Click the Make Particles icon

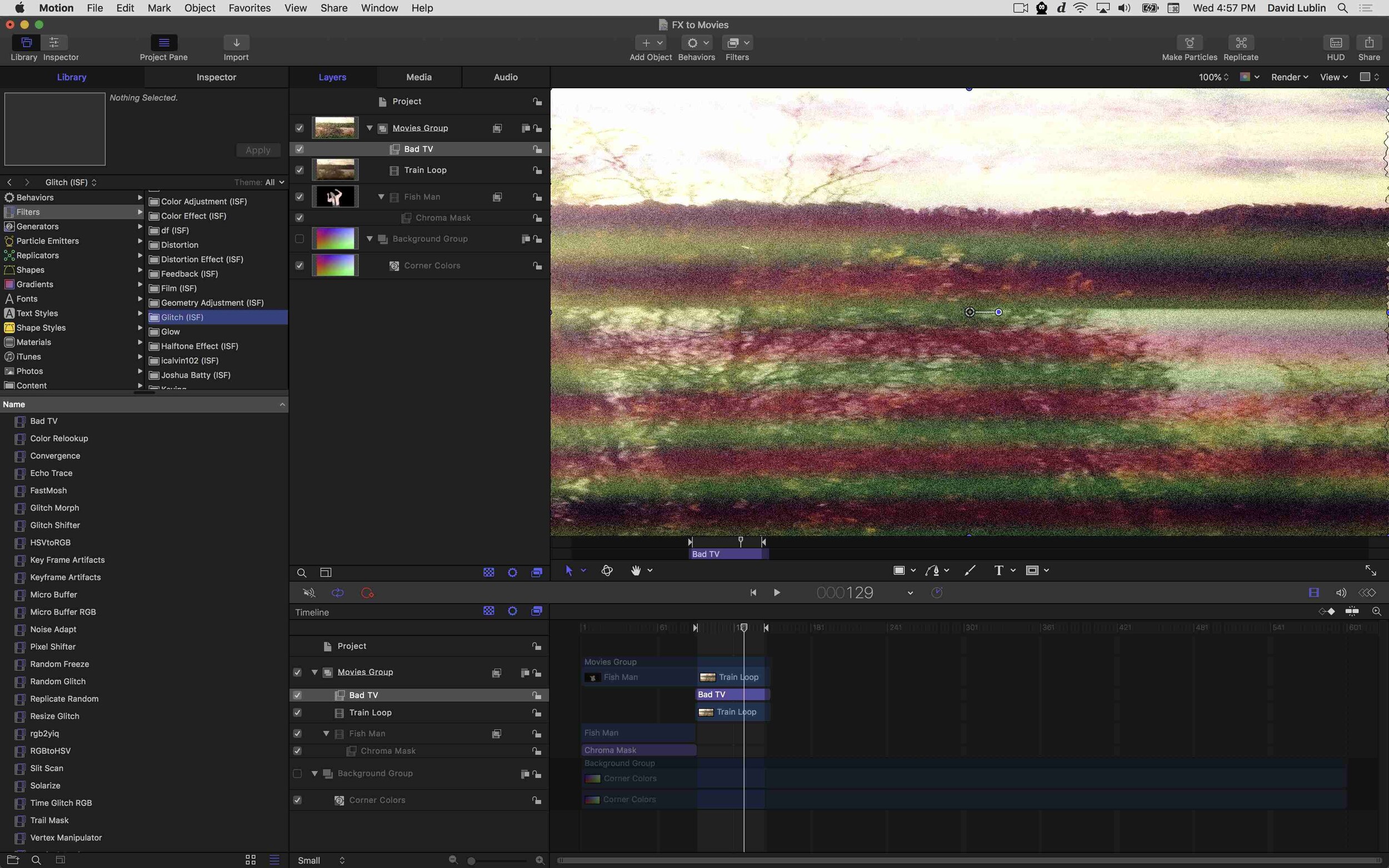(1189, 42)
